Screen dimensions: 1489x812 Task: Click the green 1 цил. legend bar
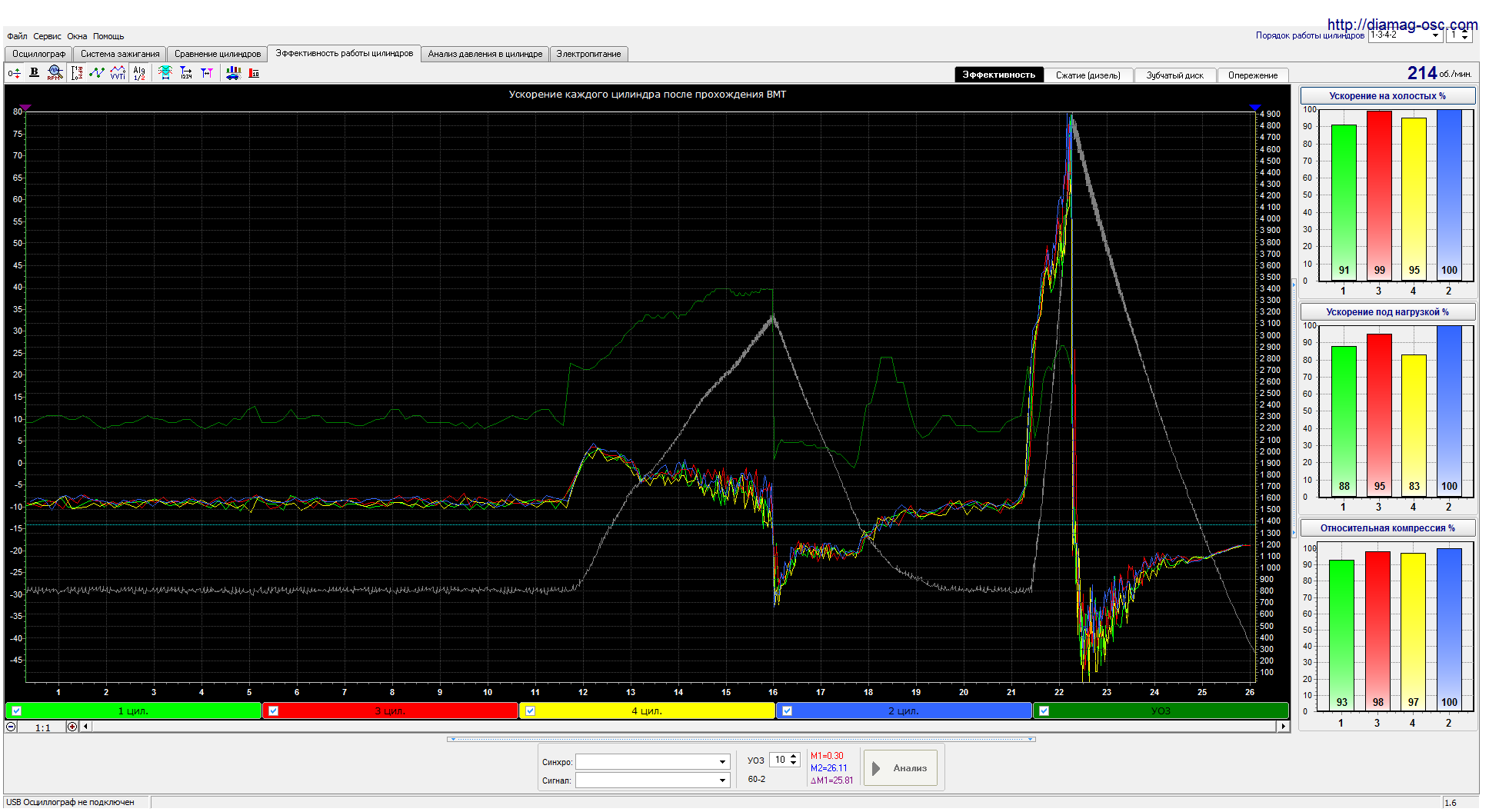(x=134, y=711)
